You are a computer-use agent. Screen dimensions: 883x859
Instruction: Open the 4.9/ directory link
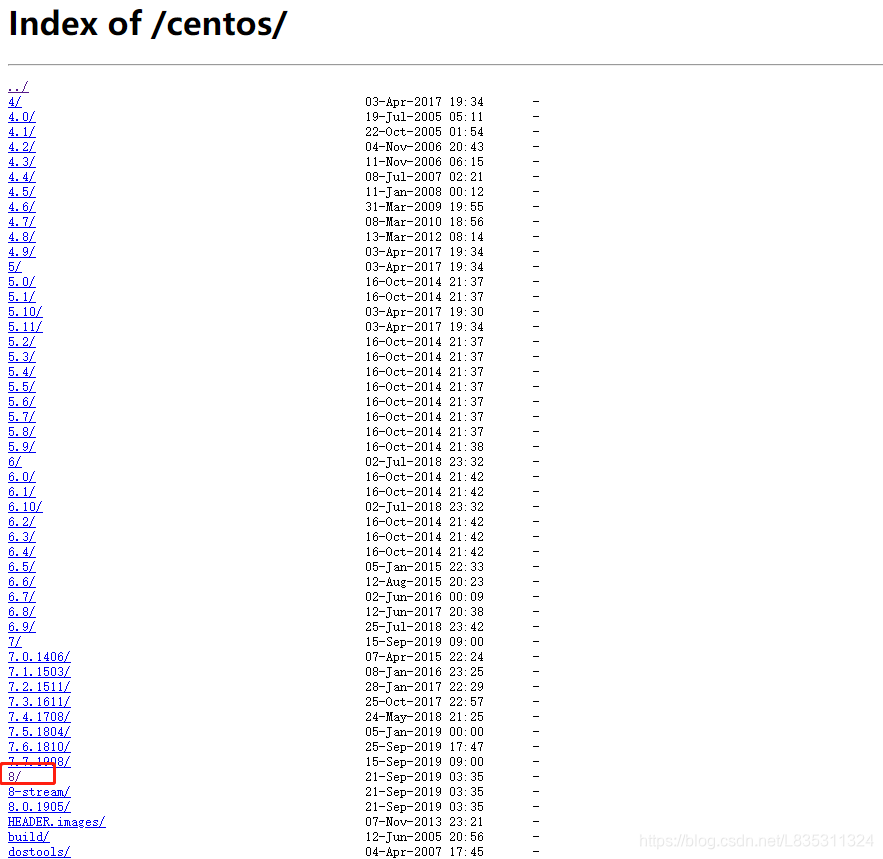[21, 252]
